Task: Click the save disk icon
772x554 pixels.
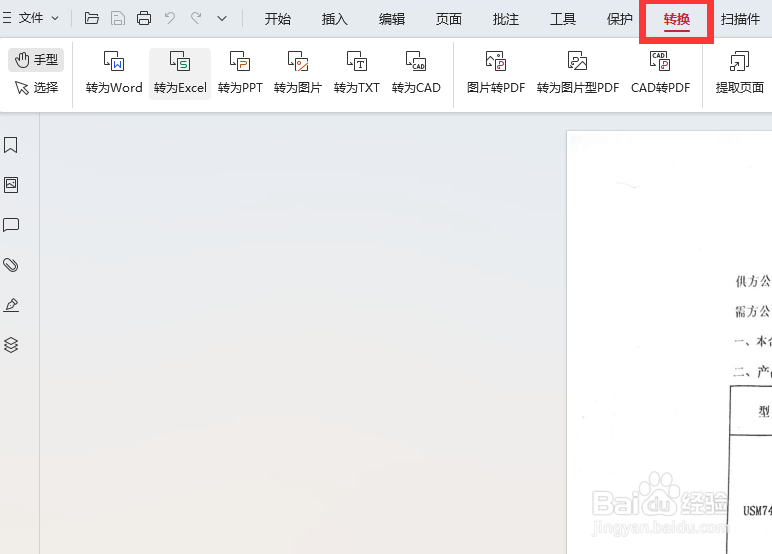Action: 118,18
